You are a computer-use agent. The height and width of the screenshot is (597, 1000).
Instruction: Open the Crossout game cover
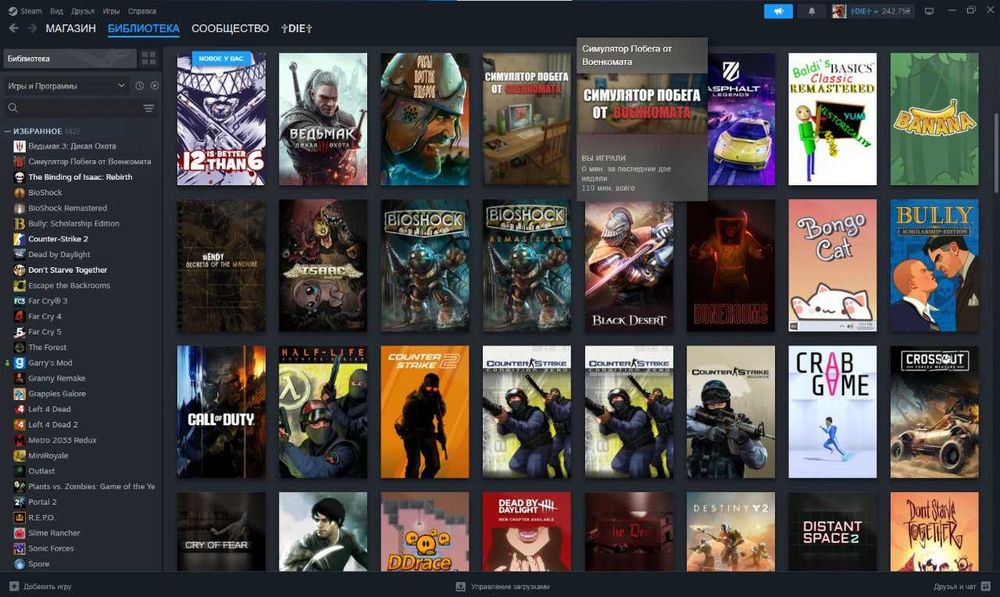tap(934, 412)
